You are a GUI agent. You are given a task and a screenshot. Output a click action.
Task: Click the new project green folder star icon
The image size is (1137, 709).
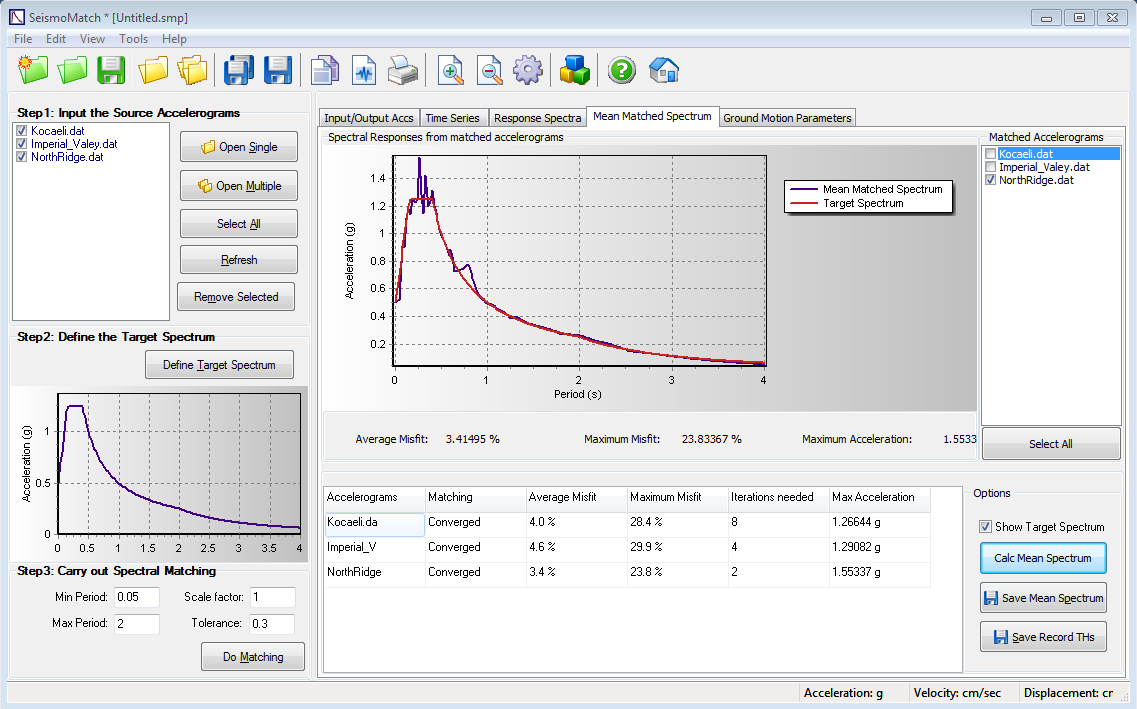coord(33,70)
